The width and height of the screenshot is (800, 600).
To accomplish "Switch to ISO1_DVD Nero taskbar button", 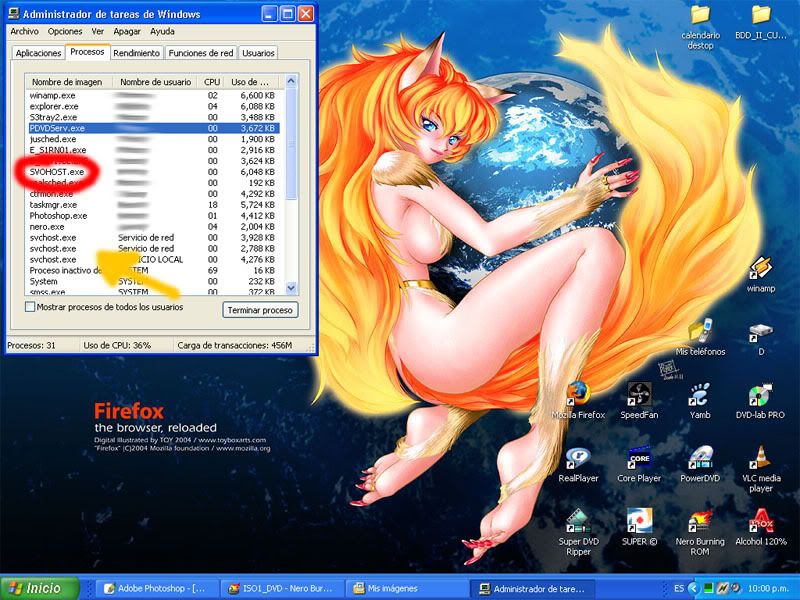I will coord(282,588).
